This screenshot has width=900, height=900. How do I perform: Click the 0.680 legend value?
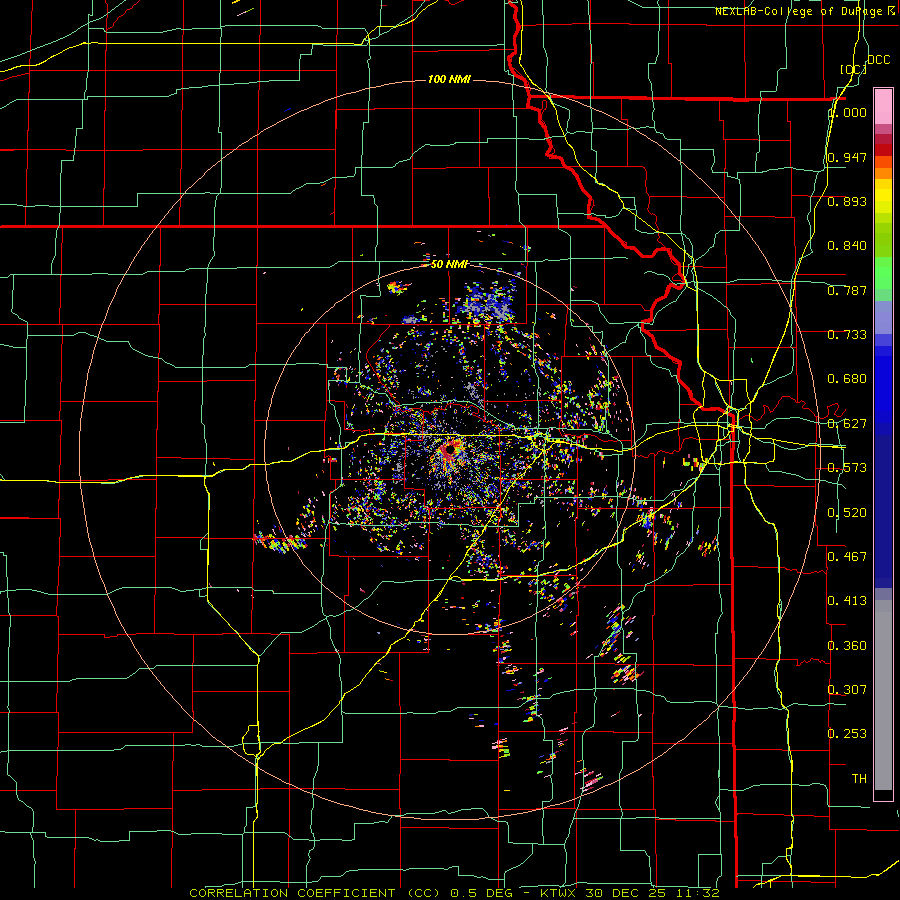[x=847, y=379]
